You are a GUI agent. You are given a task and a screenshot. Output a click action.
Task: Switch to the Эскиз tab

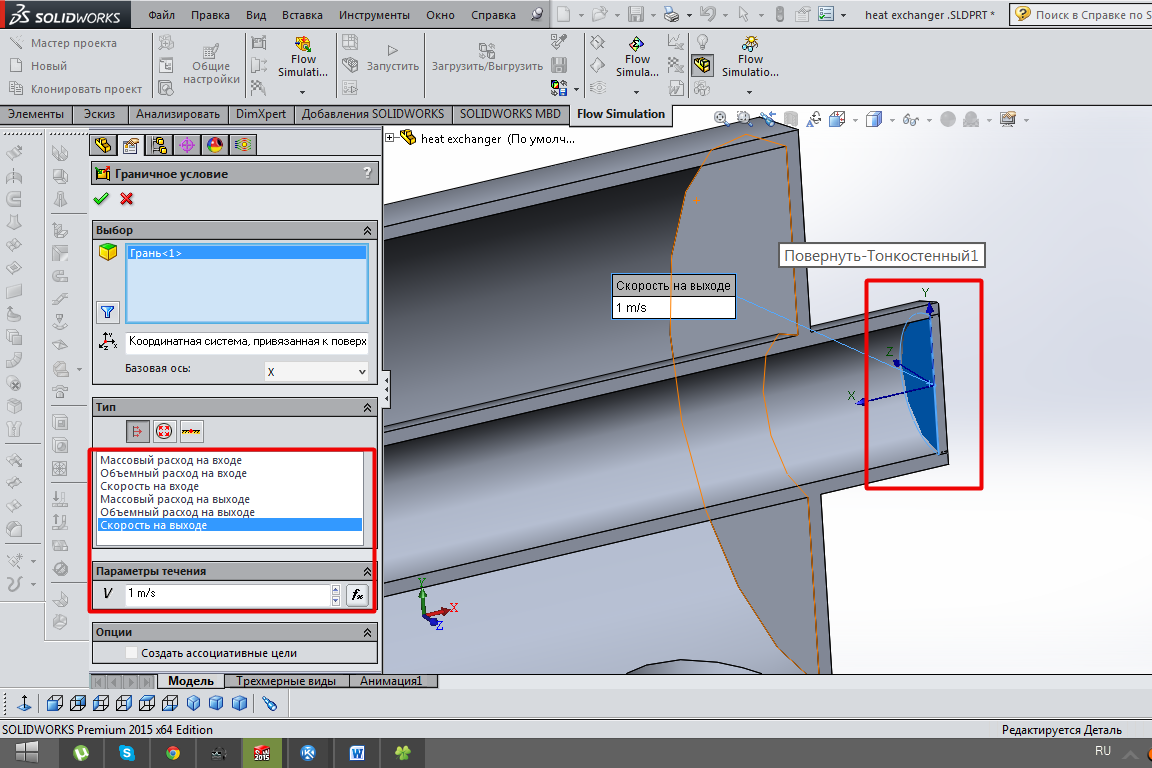(99, 114)
